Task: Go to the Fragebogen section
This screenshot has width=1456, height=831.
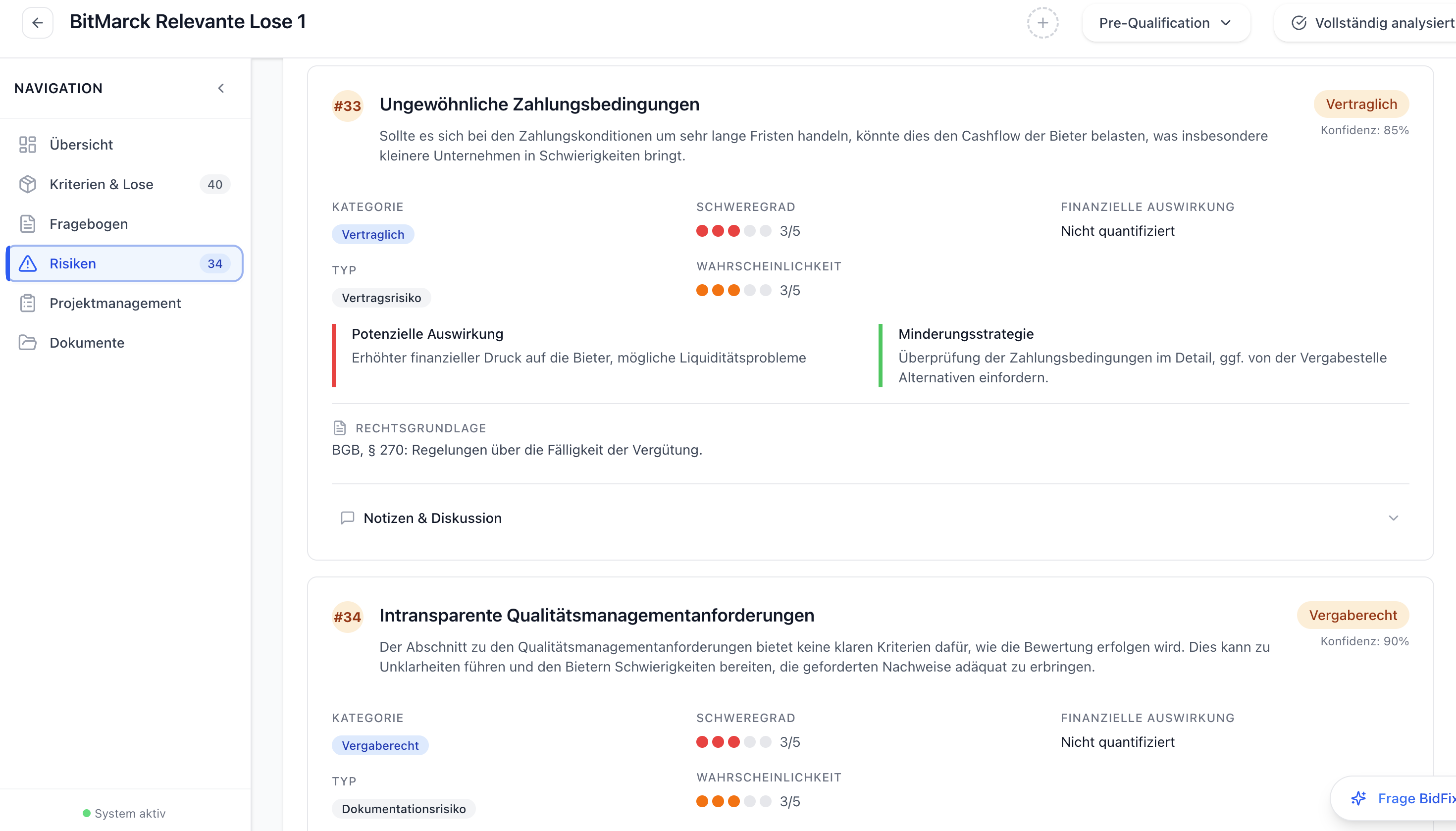Action: coord(89,224)
